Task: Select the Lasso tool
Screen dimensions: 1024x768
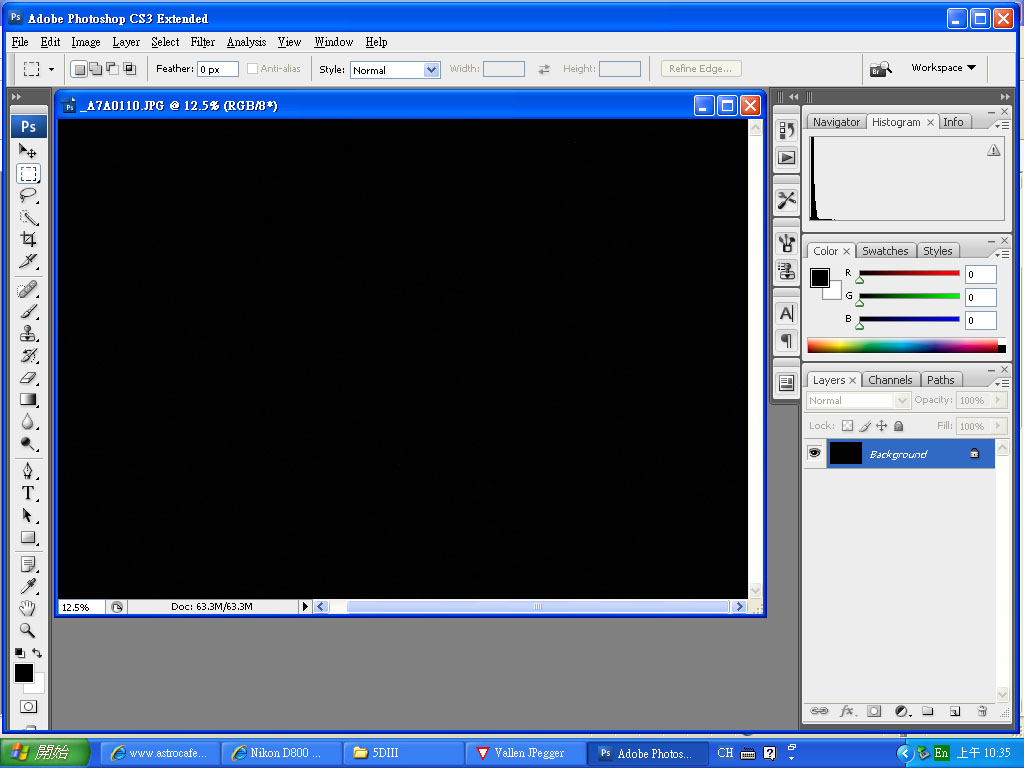Action: pos(28,196)
